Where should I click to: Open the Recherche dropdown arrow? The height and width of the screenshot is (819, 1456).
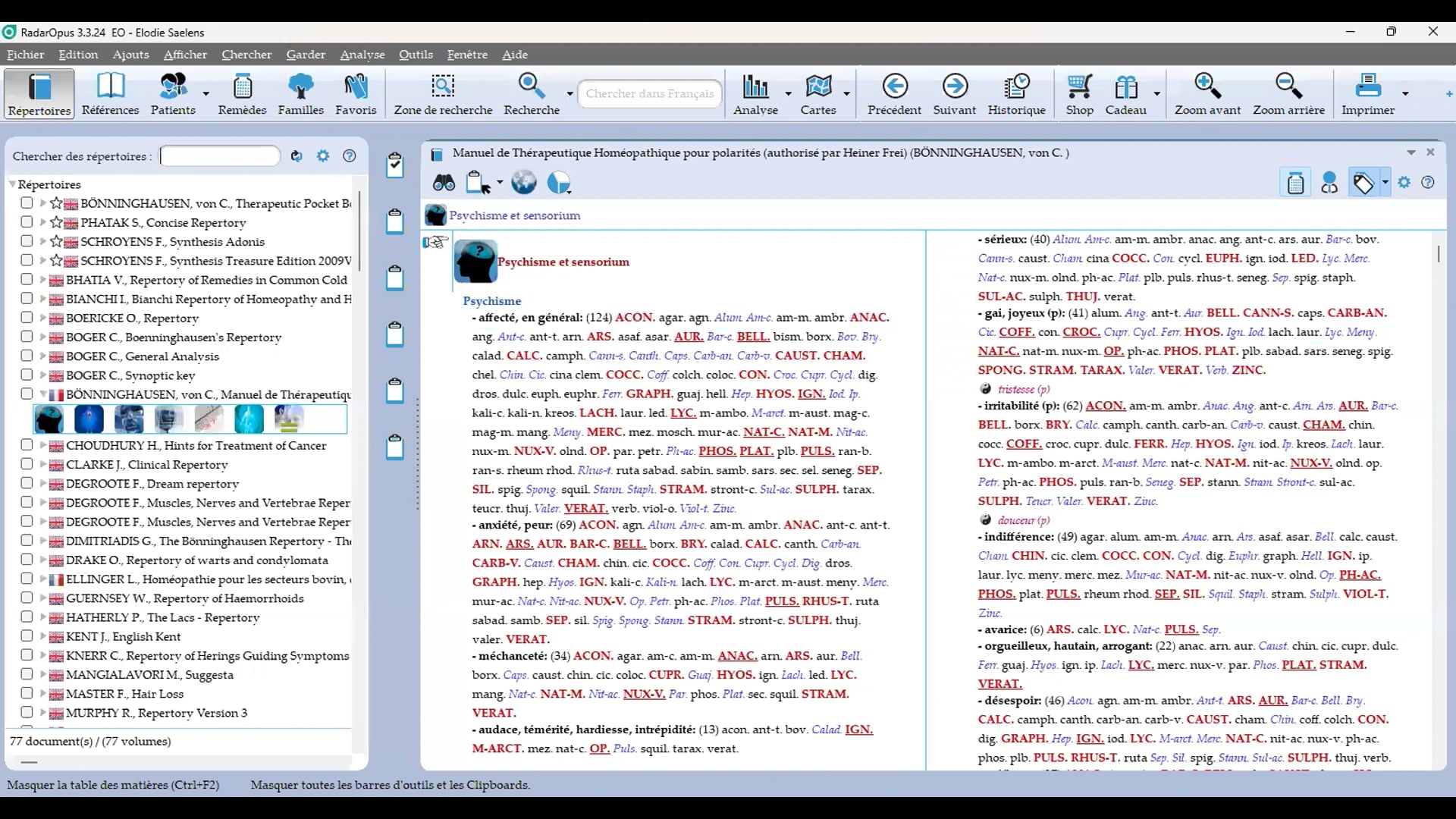click(x=570, y=93)
